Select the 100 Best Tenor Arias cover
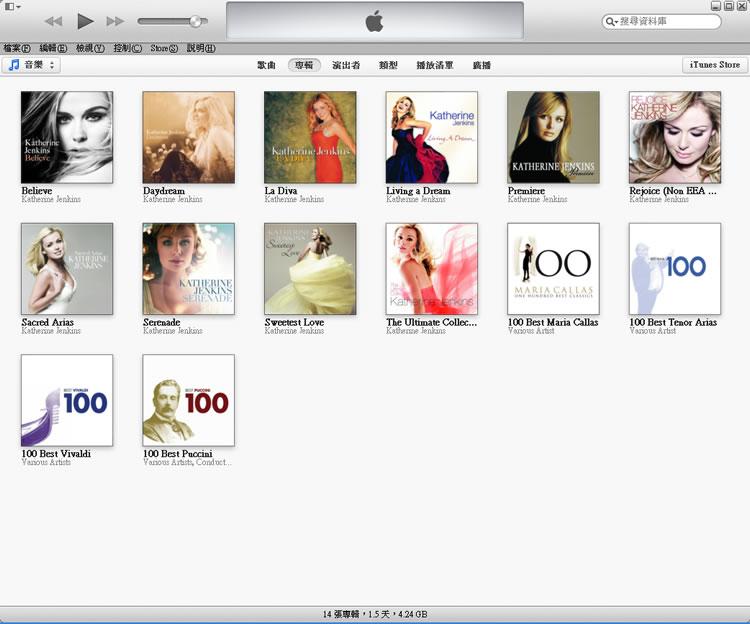Image resolution: width=750 pixels, height=624 pixels. (x=675, y=269)
